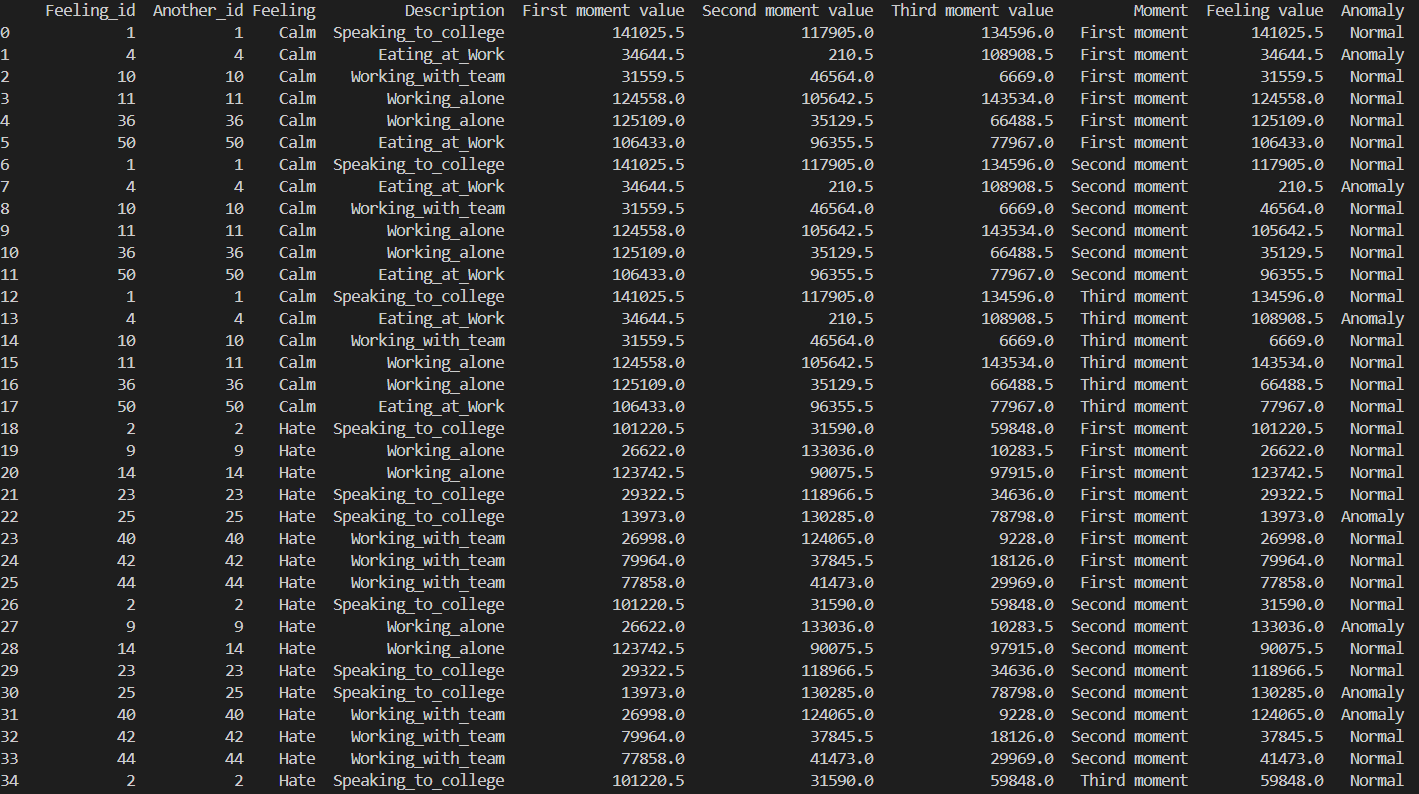Click the Third moment value column header
1419x794 pixels.
pos(971,11)
